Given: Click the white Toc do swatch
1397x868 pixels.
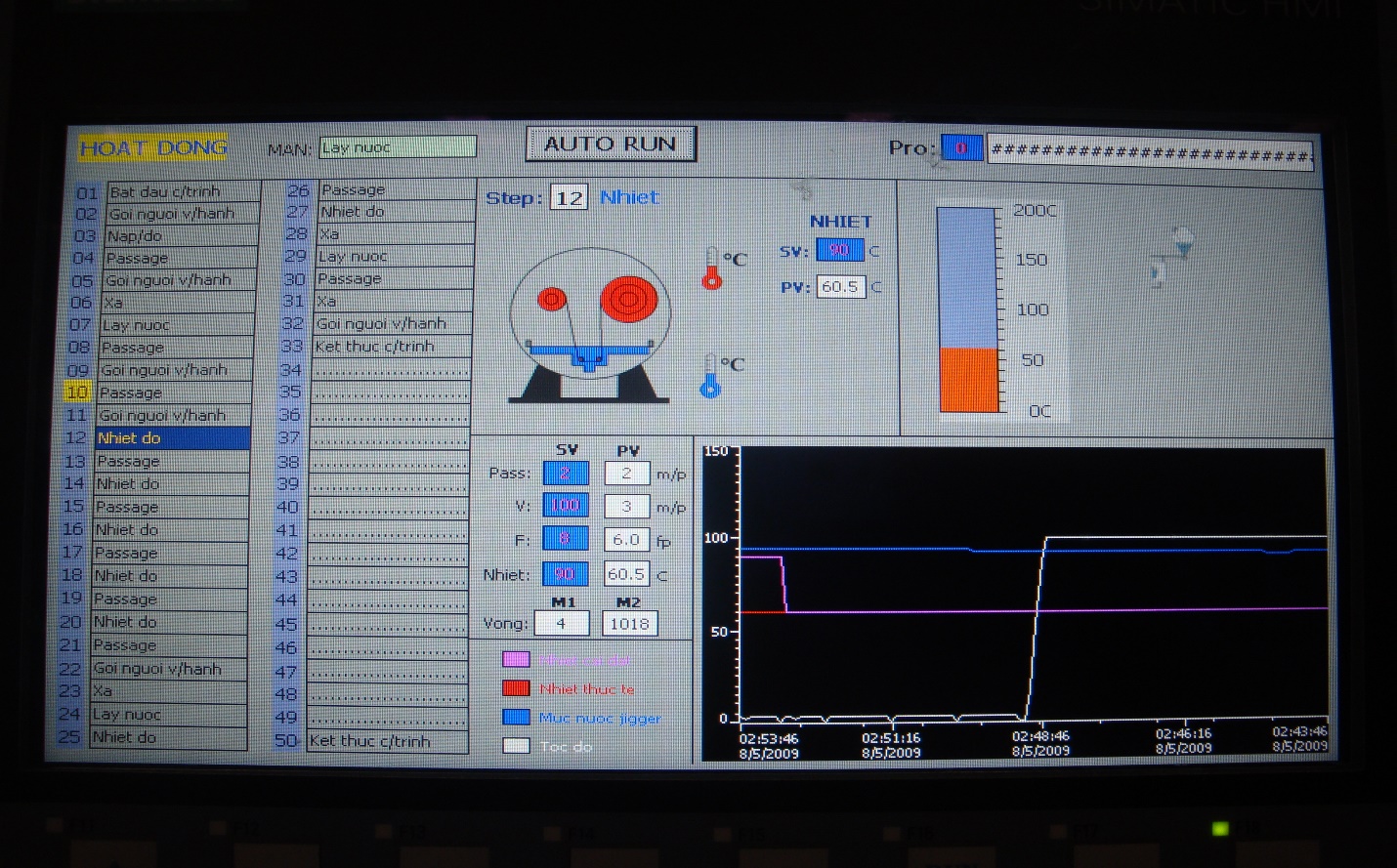Looking at the screenshot, I should tap(516, 746).
